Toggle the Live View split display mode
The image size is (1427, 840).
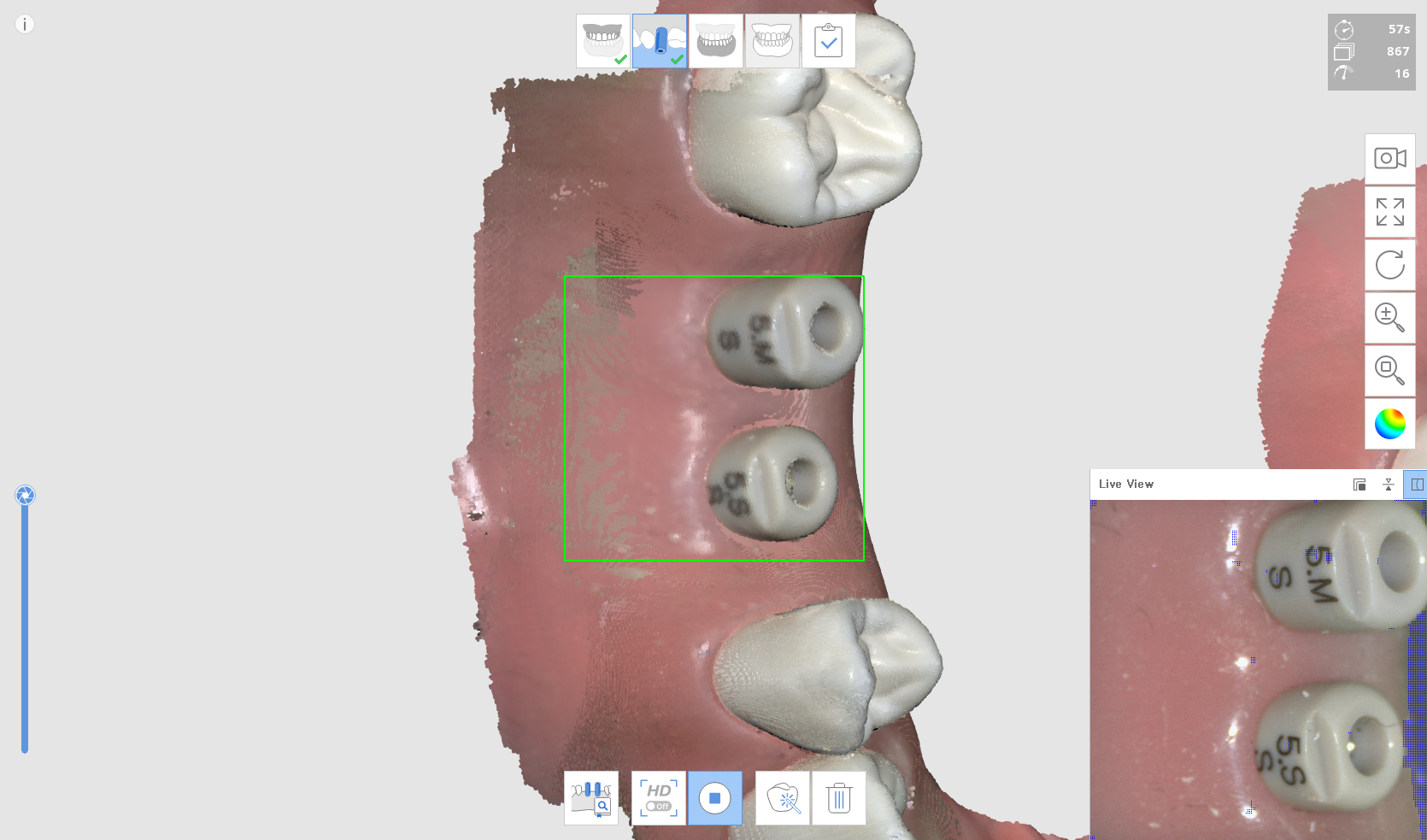click(1417, 484)
